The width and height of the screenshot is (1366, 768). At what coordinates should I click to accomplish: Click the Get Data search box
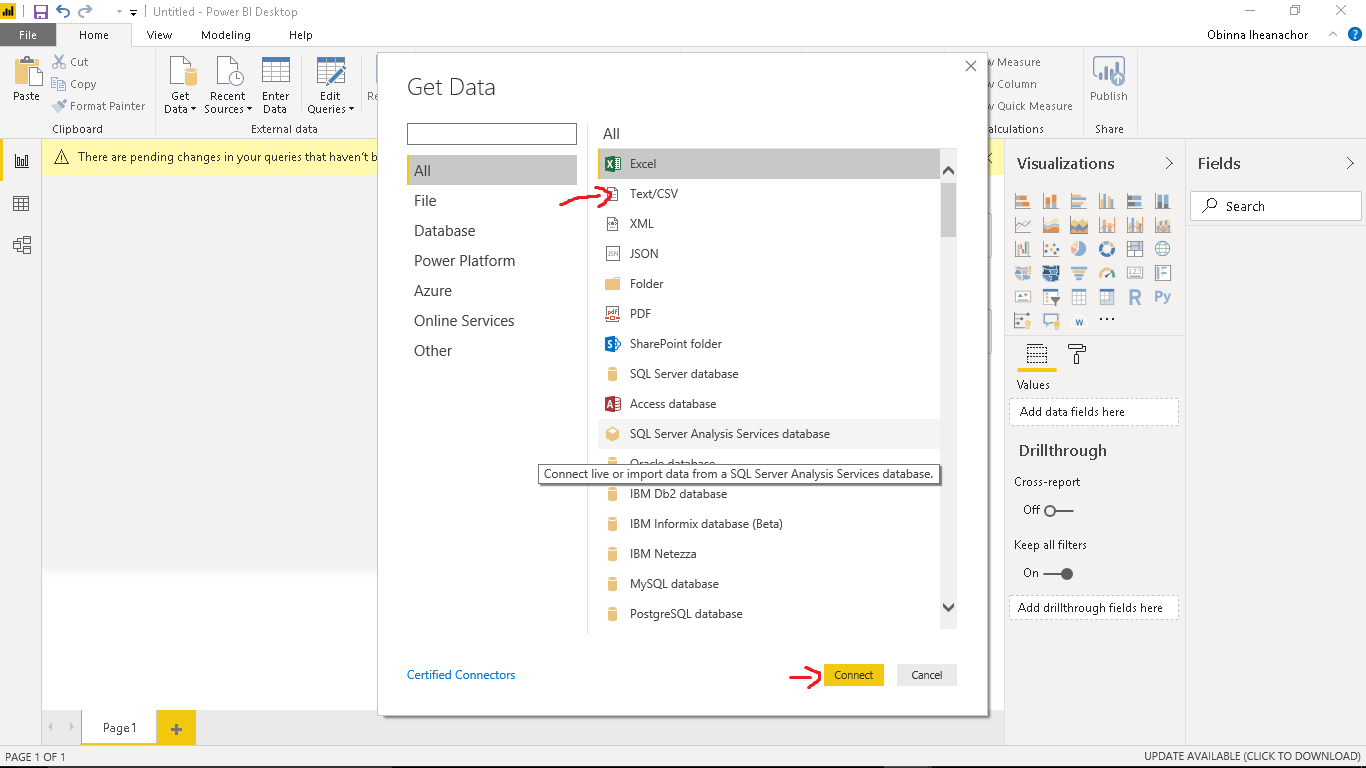click(x=492, y=134)
